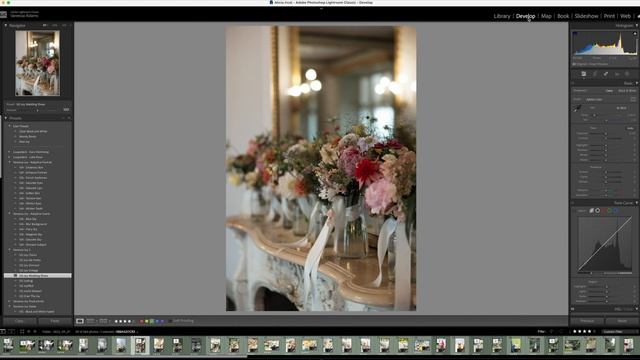Switch to the Map module

546,16
